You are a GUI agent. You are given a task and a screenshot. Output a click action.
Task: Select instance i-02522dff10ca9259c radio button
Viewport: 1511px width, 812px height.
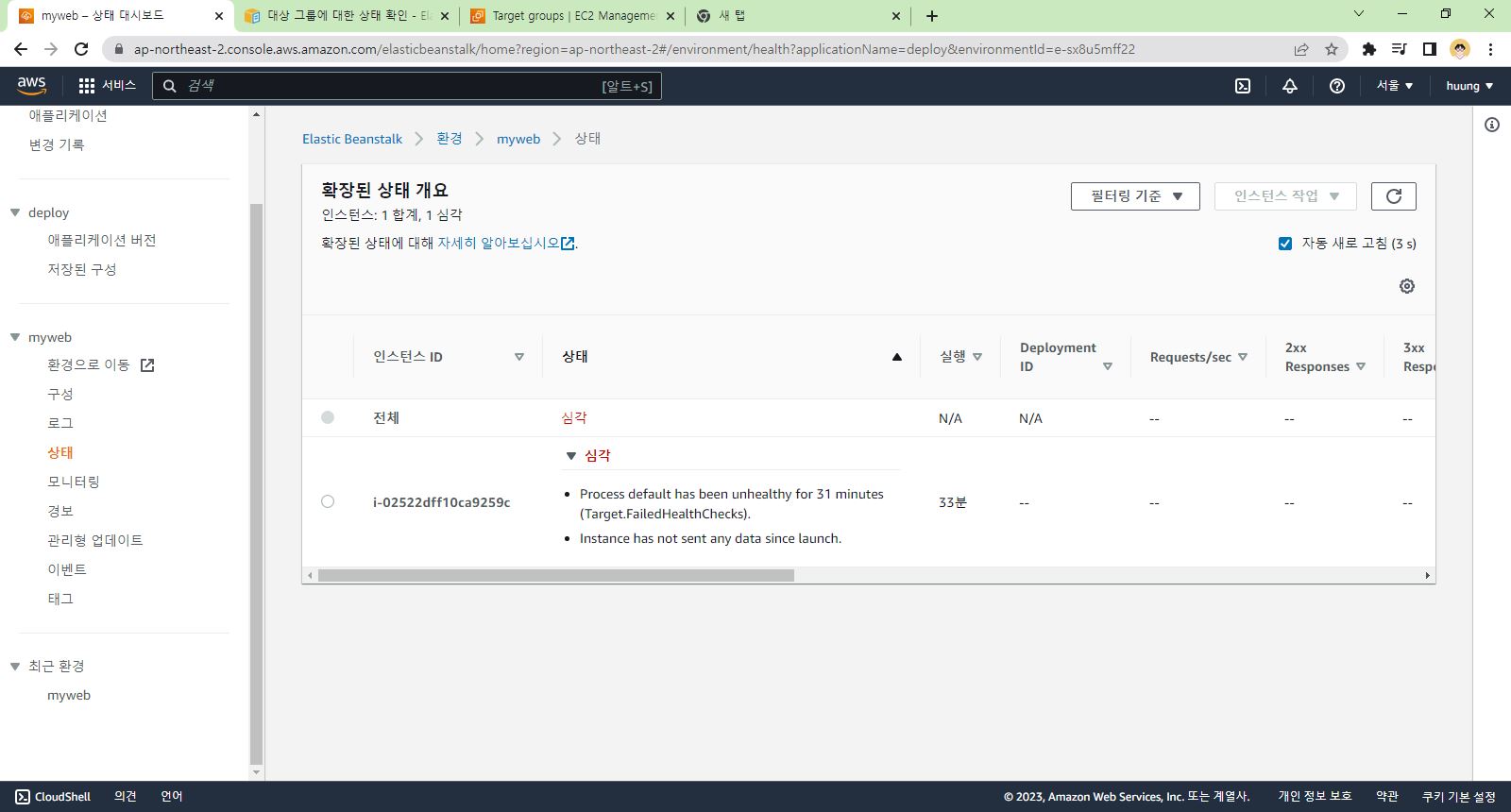pos(328,501)
